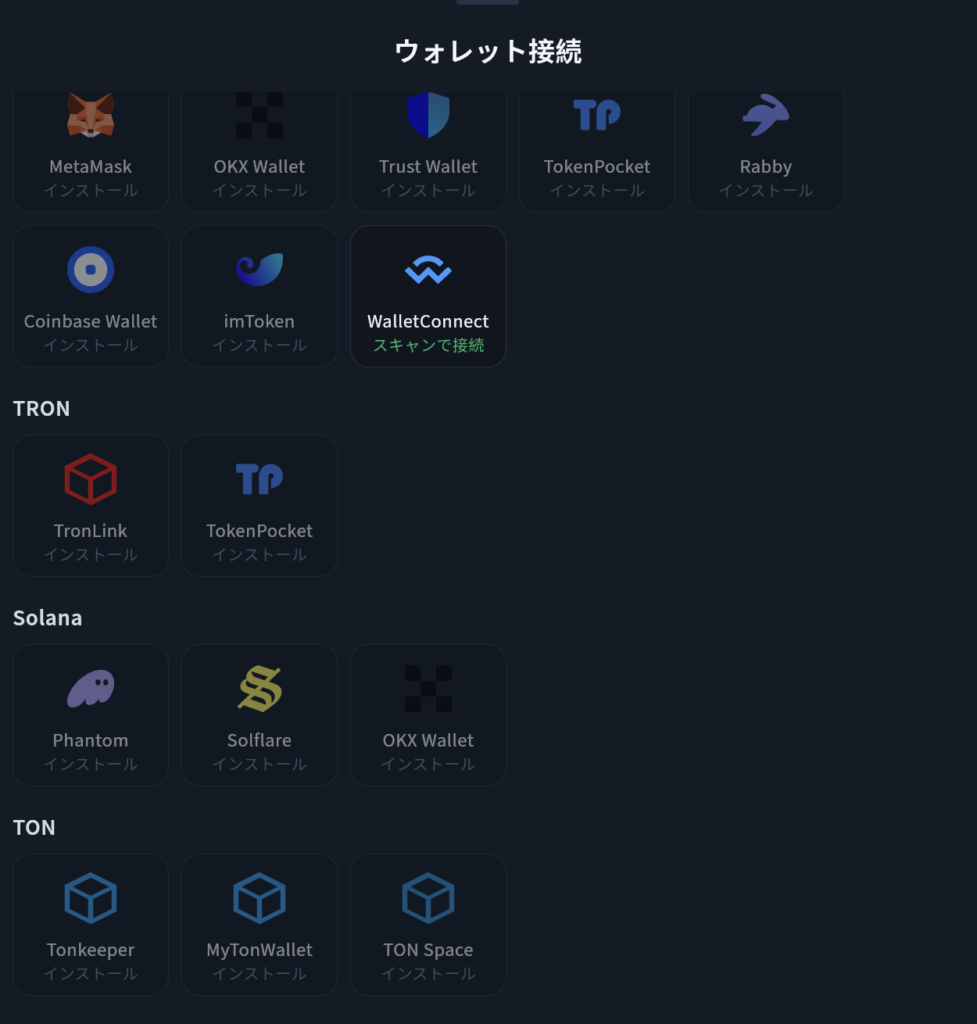The height and width of the screenshot is (1024, 977).
Task: Select the TronLink label
Action: (91, 531)
